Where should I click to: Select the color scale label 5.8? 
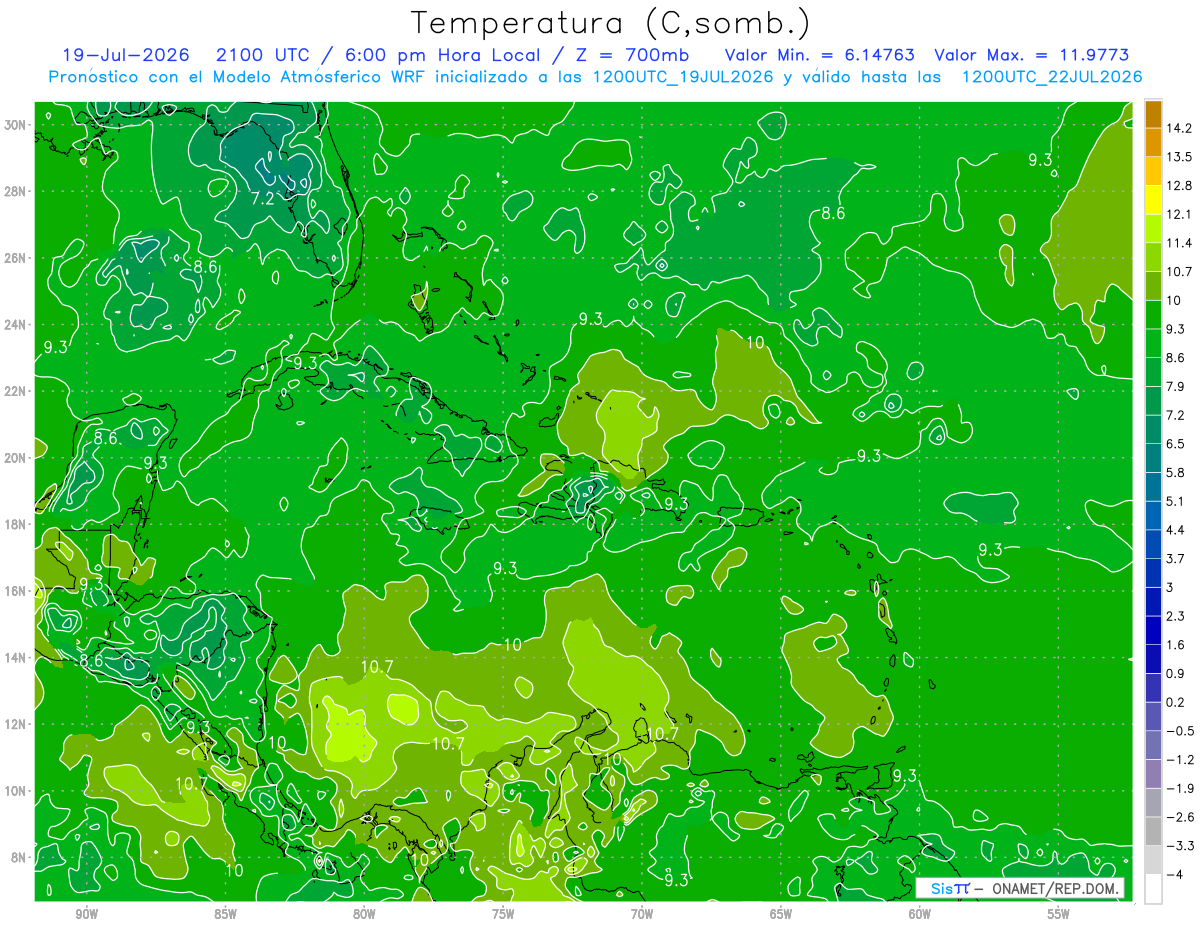point(1176,472)
